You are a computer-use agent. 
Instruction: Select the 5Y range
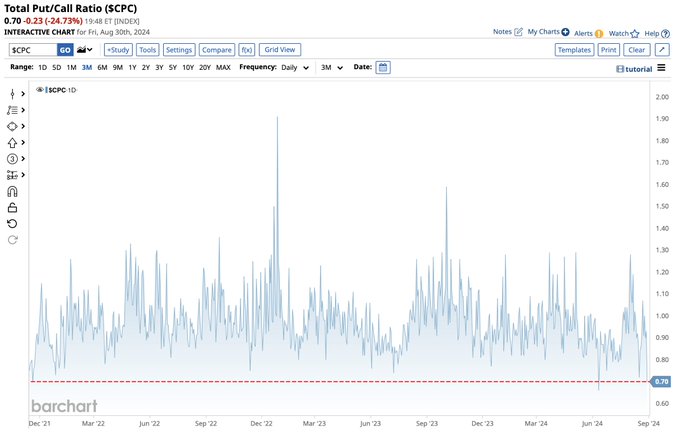173,68
